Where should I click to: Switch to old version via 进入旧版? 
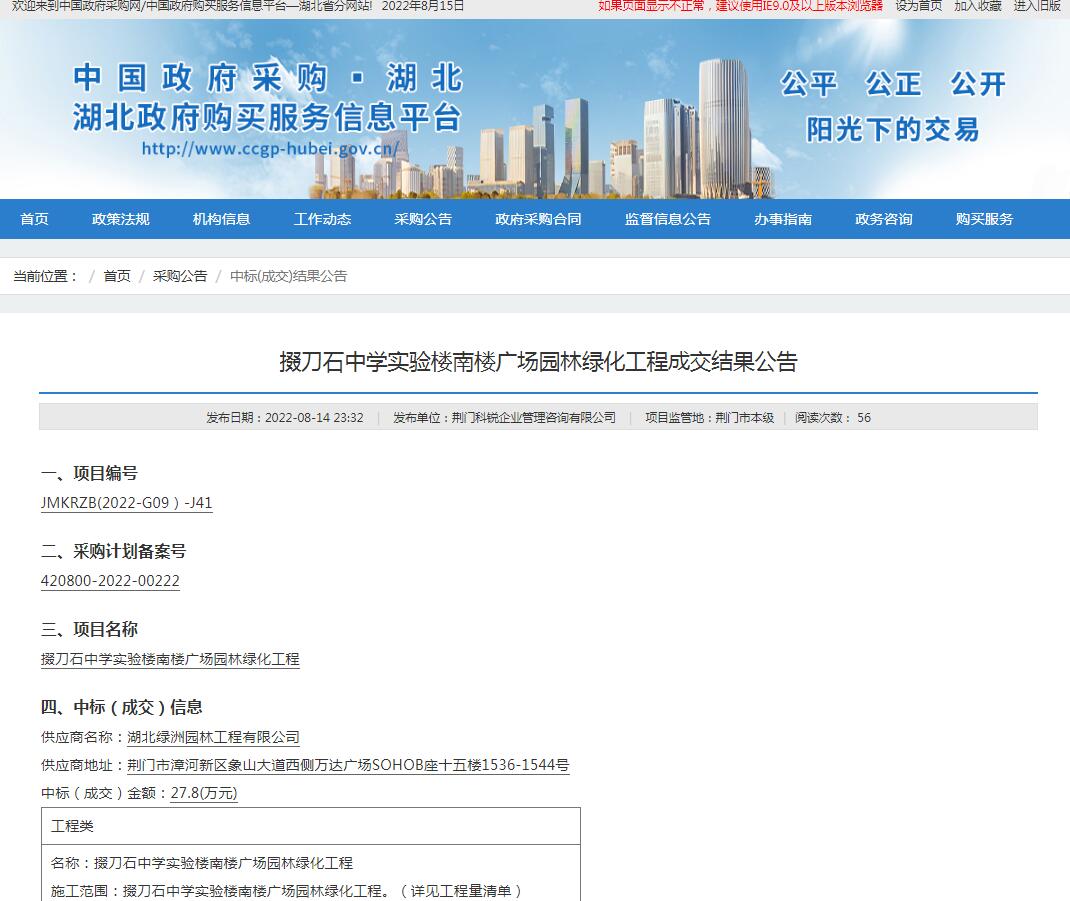[1037, 6]
